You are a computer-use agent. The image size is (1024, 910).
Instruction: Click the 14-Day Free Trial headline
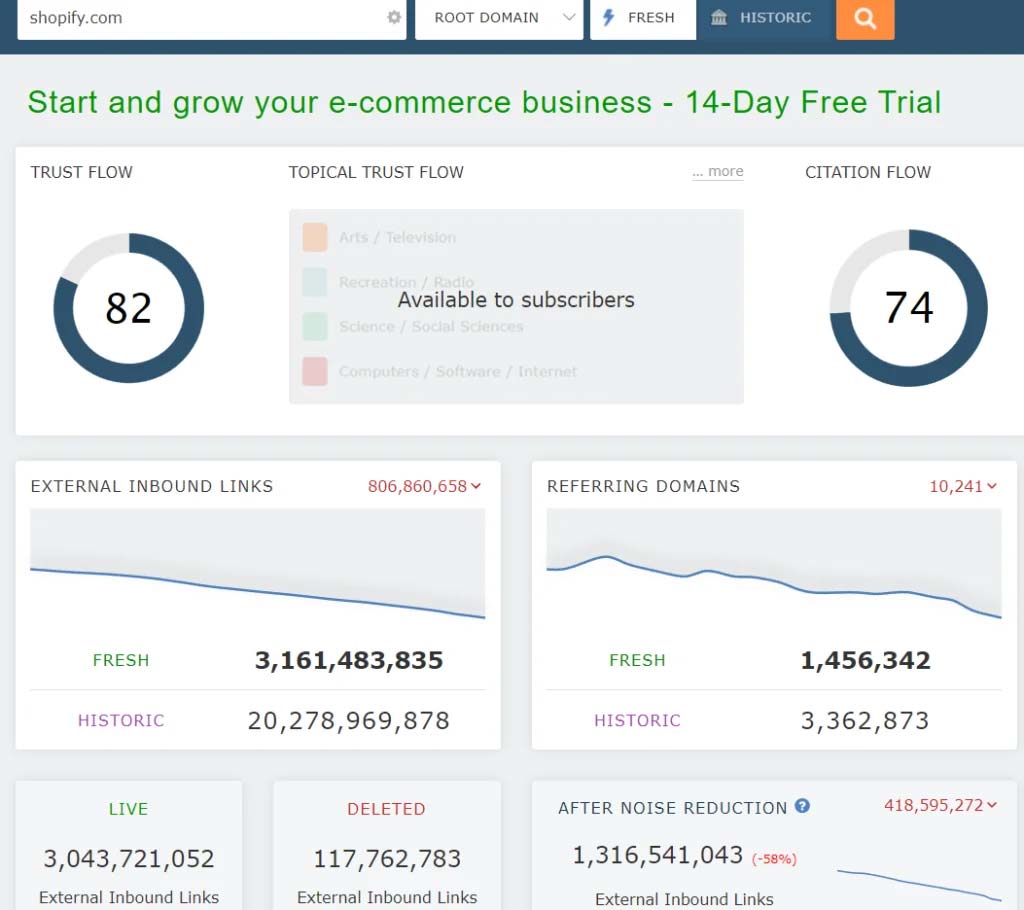pos(484,102)
